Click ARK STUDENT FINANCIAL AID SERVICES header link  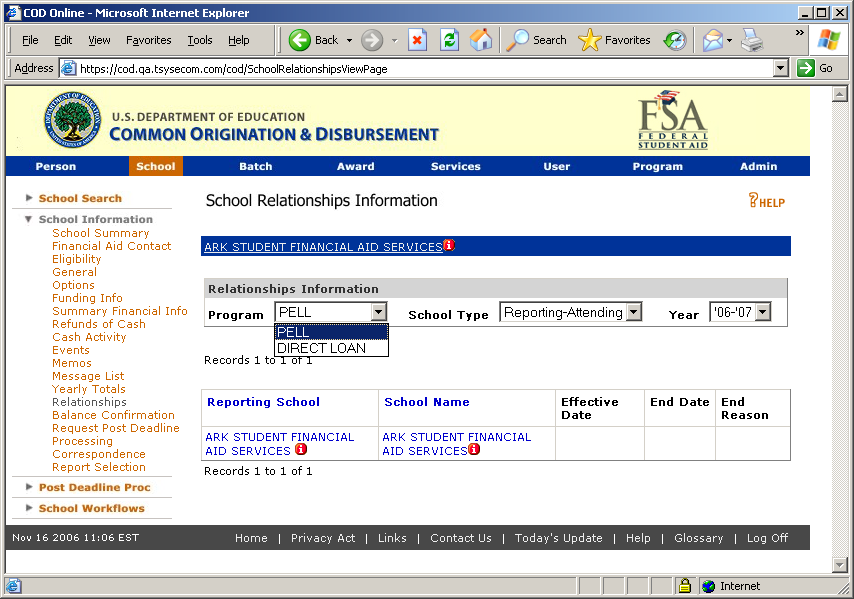(x=323, y=247)
